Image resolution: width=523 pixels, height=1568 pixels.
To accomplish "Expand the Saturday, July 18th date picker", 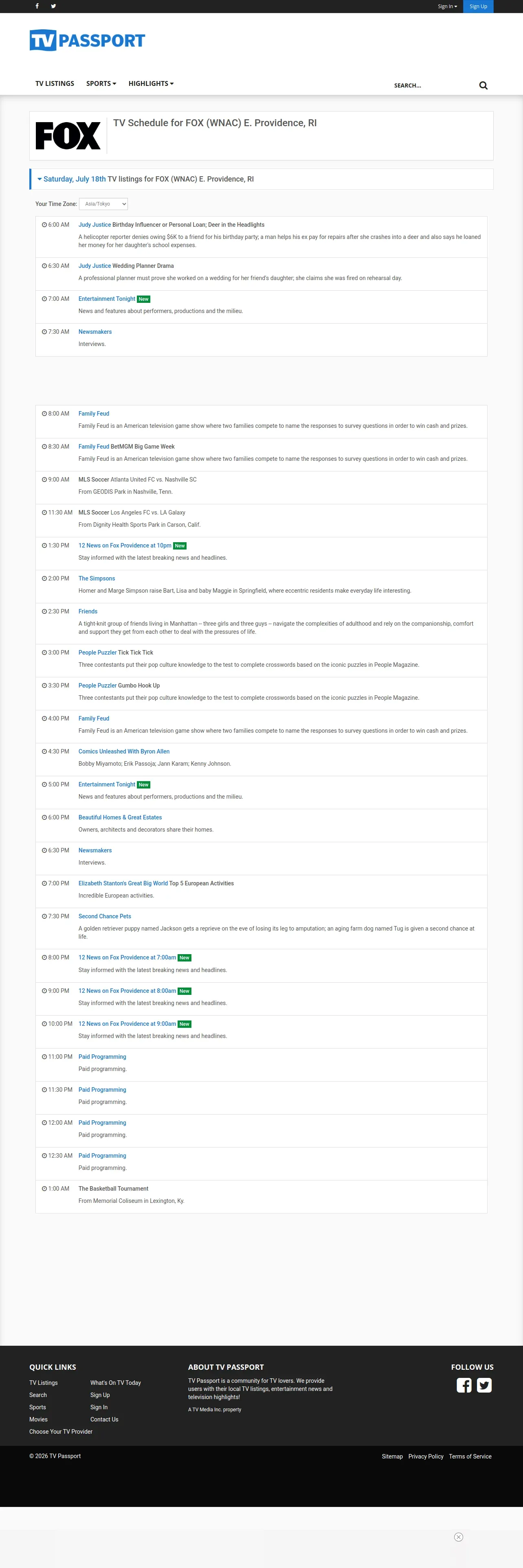I will point(71,179).
